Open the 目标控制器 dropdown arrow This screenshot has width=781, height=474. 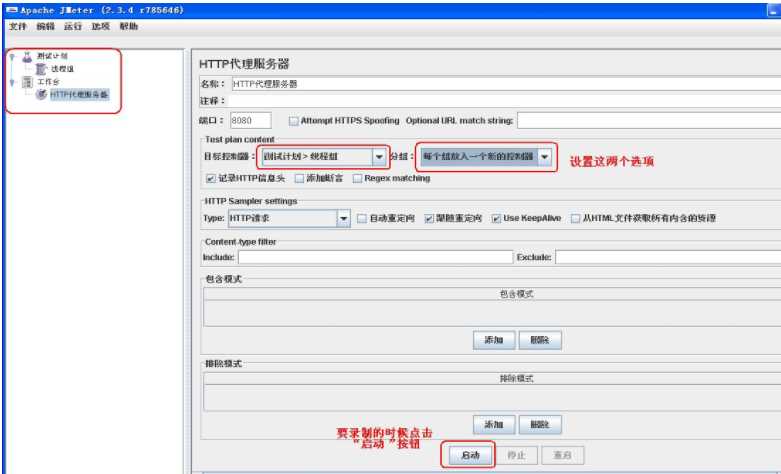[379, 157]
